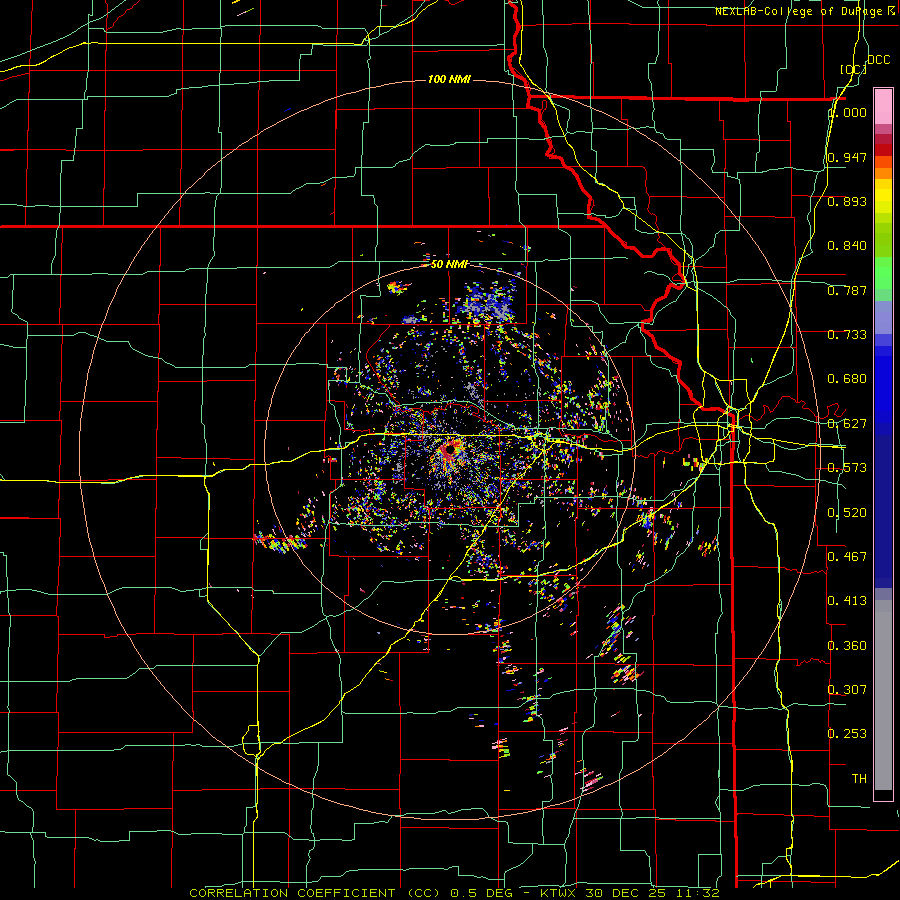
Task: Click the 0.787 legend value
Action: click(x=847, y=290)
